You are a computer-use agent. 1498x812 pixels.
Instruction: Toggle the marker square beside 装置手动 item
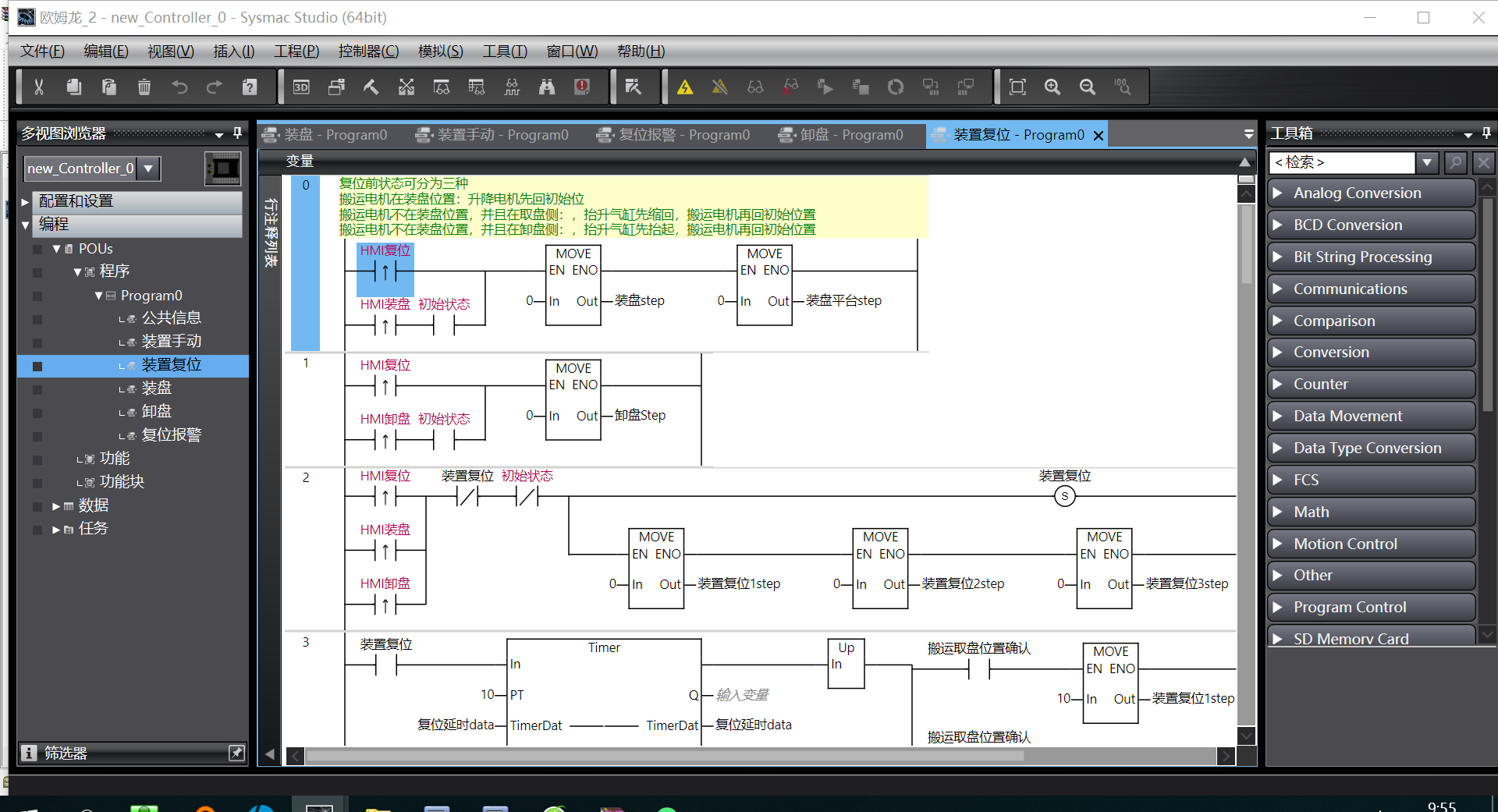[x=37, y=342]
